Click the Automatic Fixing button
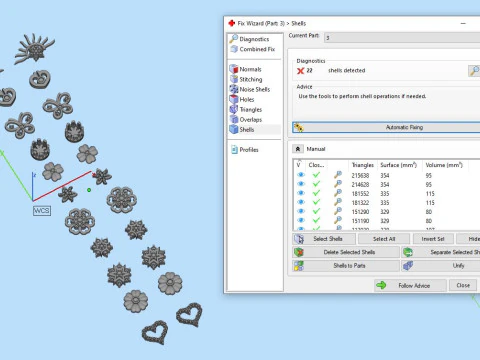This screenshot has width=480, height=360. pyautogui.click(x=386, y=127)
